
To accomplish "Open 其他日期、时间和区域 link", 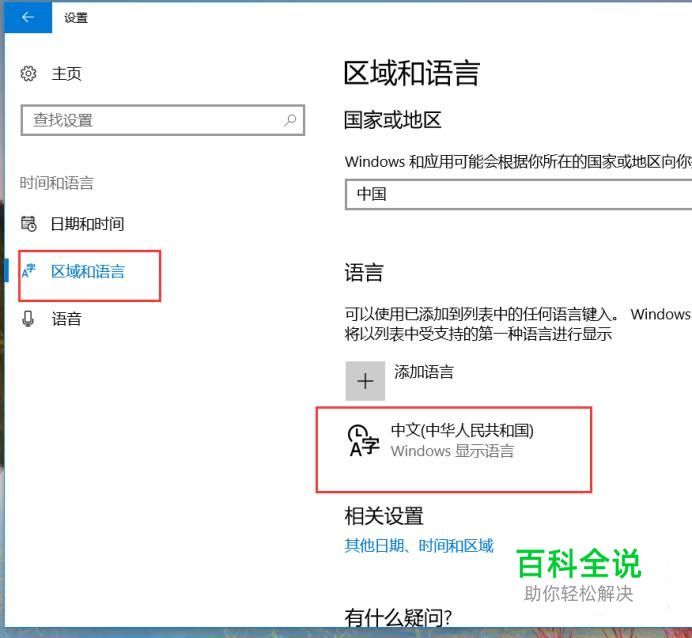I will click(x=419, y=546).
